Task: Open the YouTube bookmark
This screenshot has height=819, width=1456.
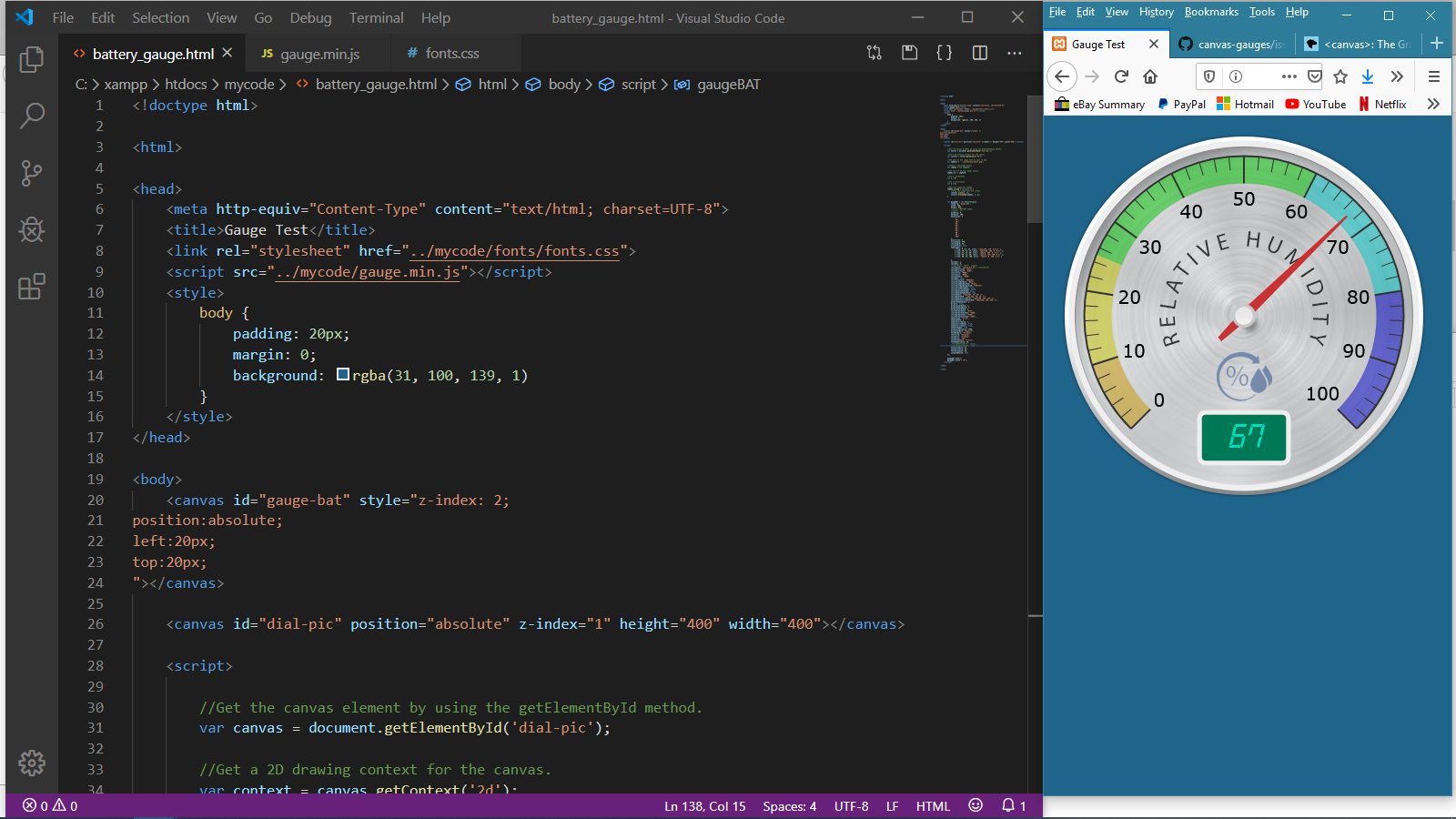Action: click(x=1316, y=104)
